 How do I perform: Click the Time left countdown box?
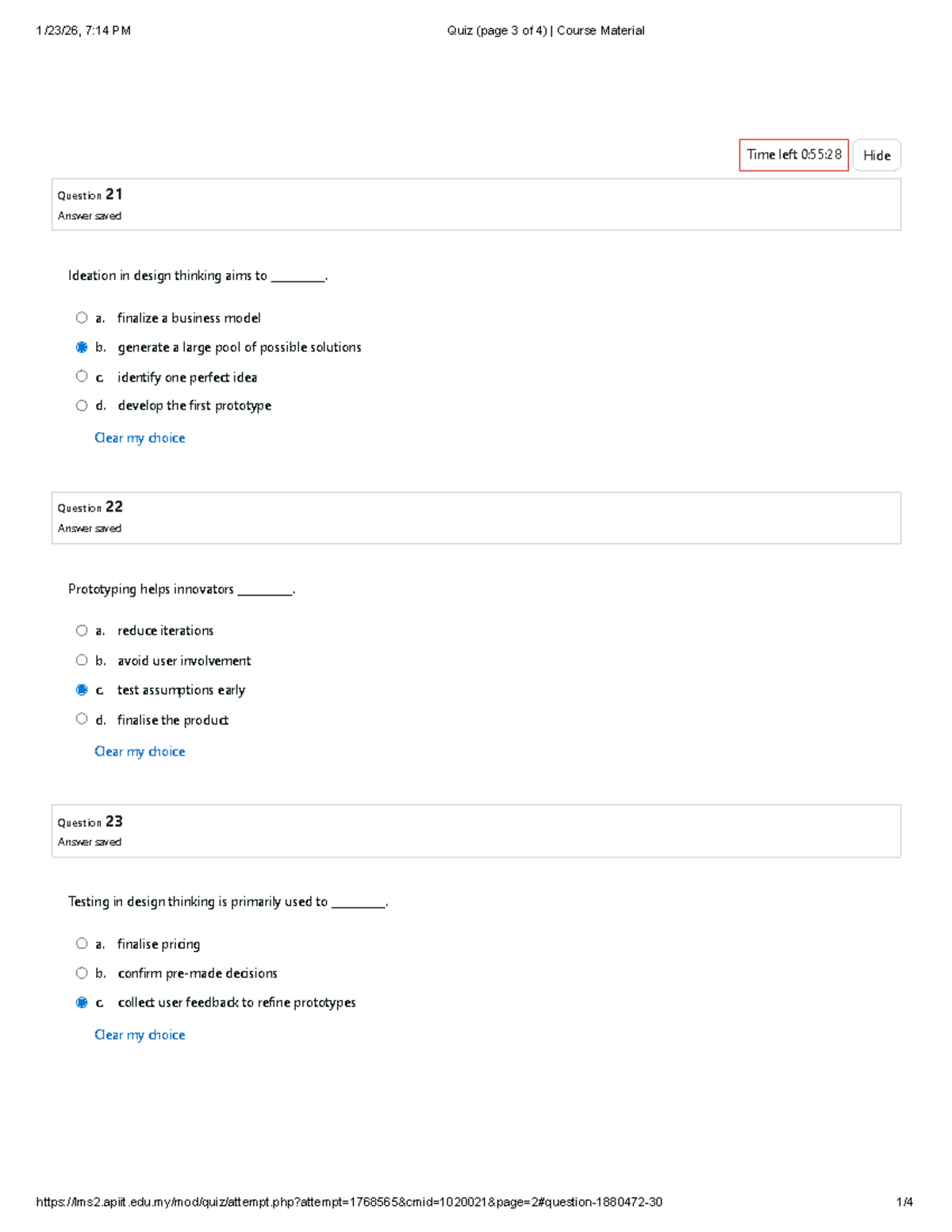tap(793, 155)
